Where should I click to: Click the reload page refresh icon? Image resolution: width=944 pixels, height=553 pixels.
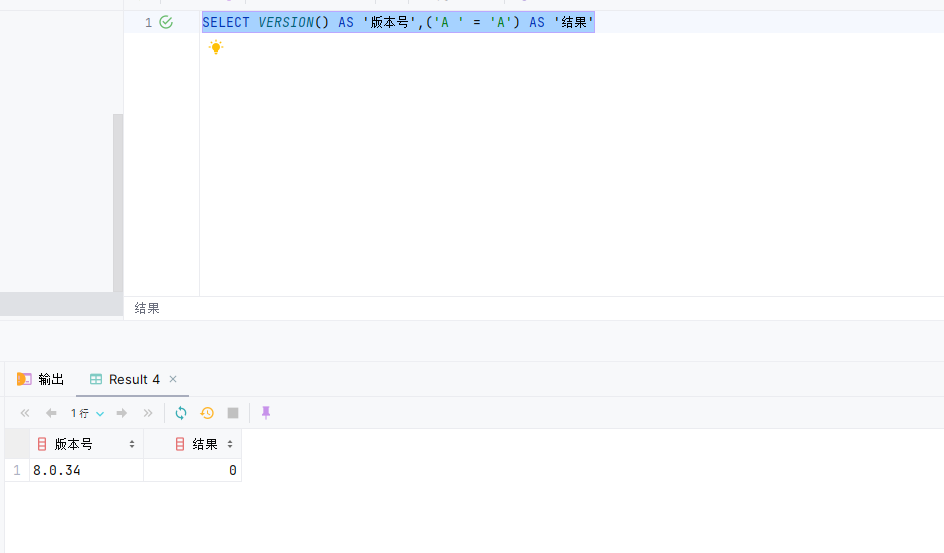point(181,413)
